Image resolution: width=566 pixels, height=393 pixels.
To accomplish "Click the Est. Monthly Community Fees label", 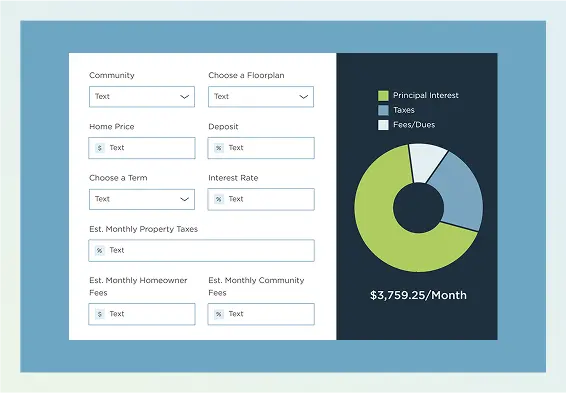I will tap(256, 287).
